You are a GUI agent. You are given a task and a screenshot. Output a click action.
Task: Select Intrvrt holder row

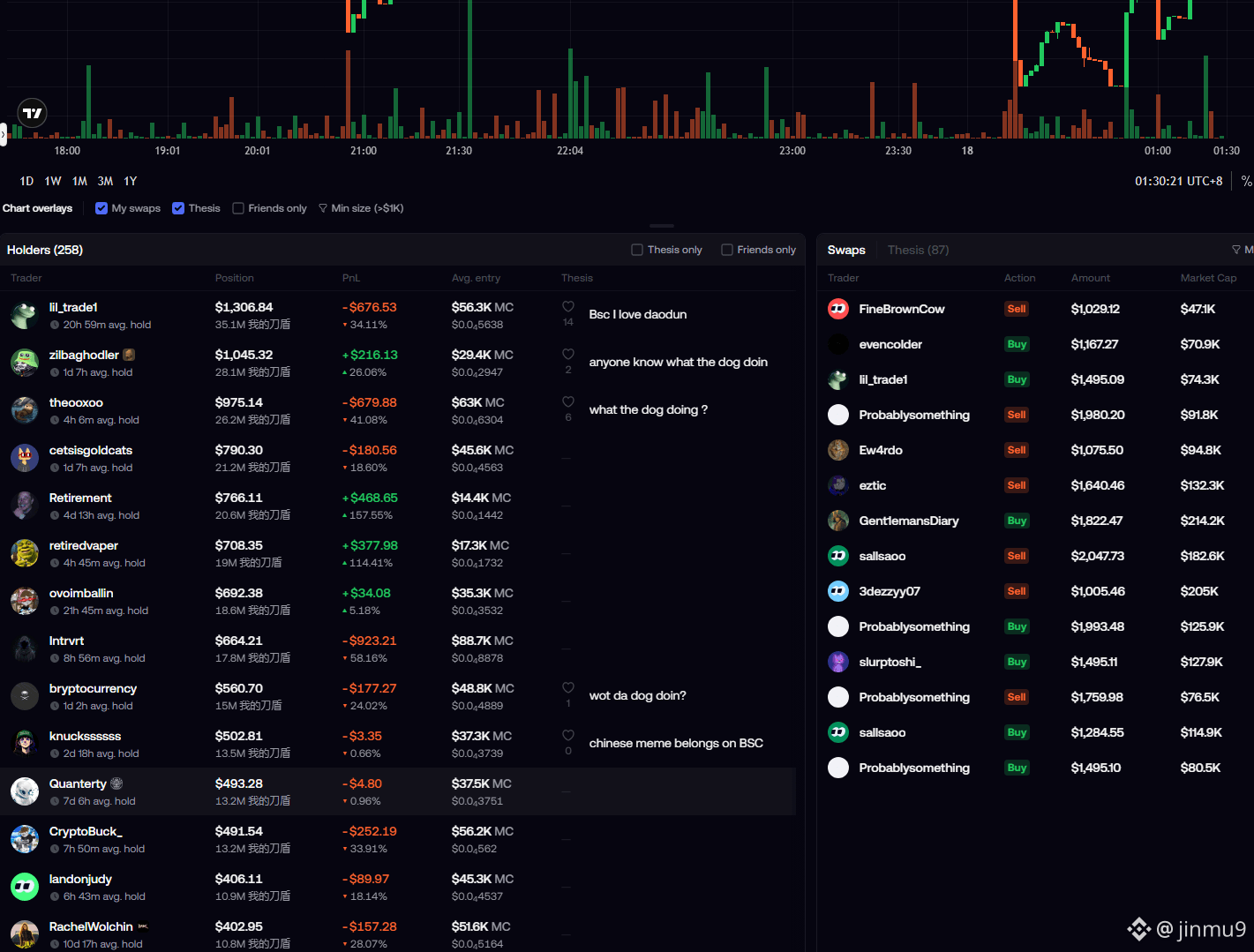pyautogui.click(x=398, y=648)
